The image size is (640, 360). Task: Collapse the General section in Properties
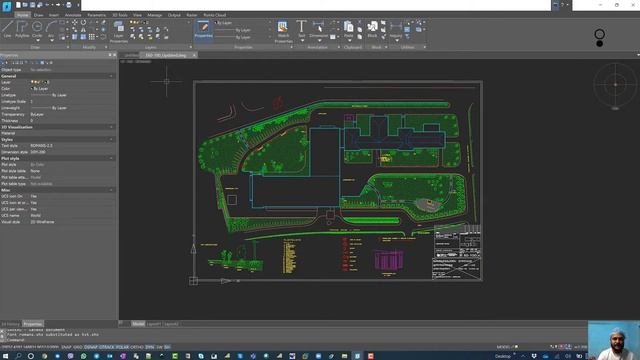coord(111,76)
